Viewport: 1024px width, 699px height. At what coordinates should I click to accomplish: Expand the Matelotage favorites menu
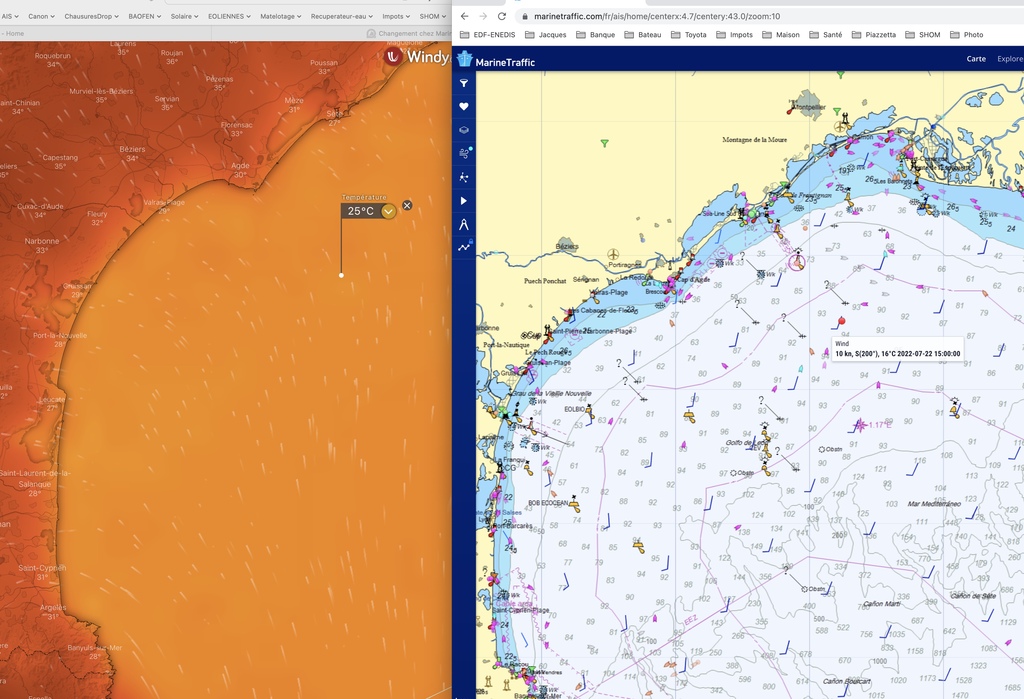pyautogui.click(x=281, y=16)
